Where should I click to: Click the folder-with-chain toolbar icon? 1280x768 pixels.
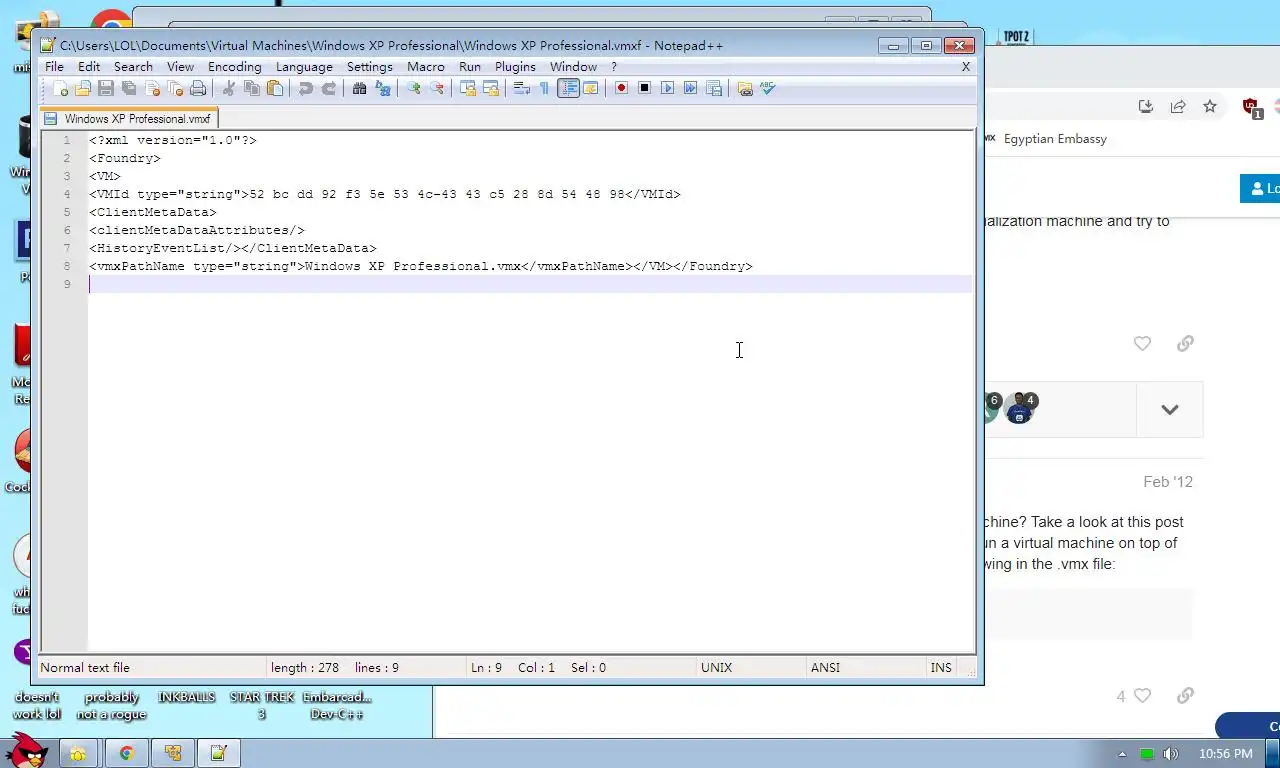click(745, 88)
